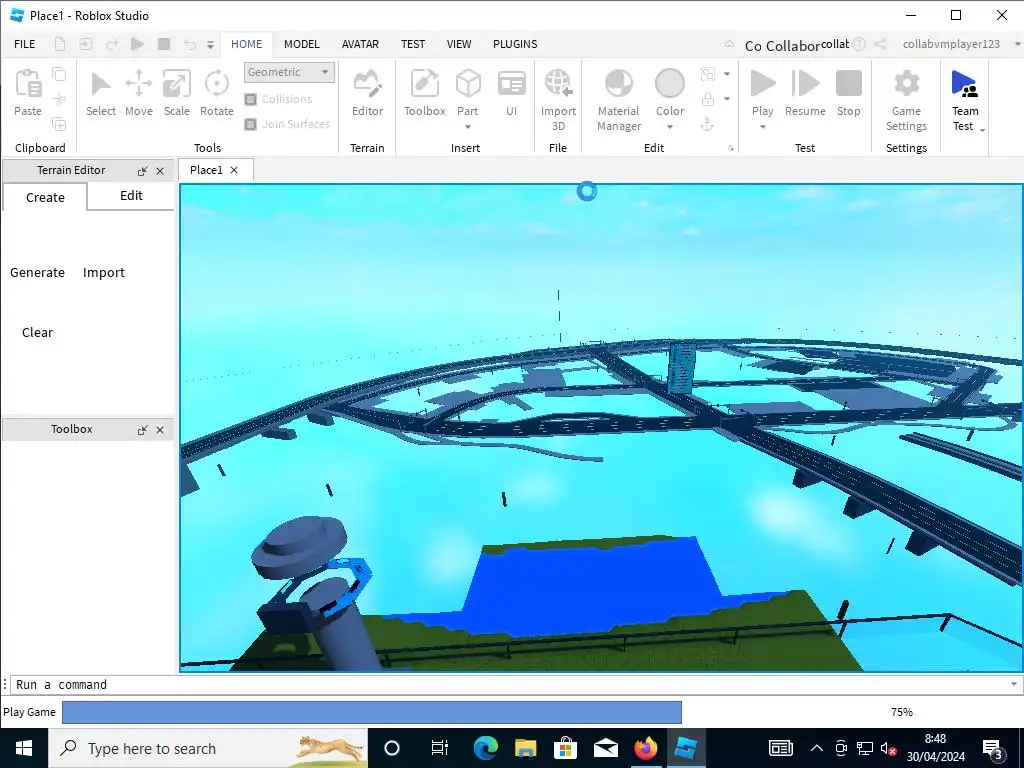This screenshot has height=768, width=1024.
Task: Click the Redo arrow in quick access bar
Action: 112,44
